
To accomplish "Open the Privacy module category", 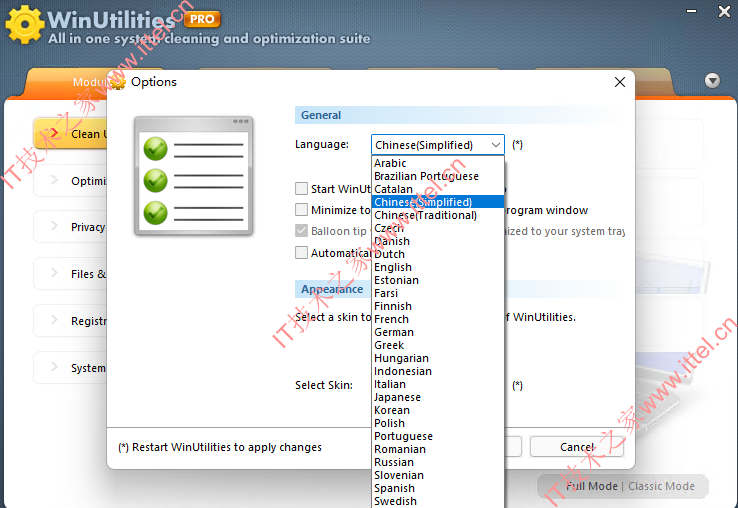I will (x=71, y=227).
